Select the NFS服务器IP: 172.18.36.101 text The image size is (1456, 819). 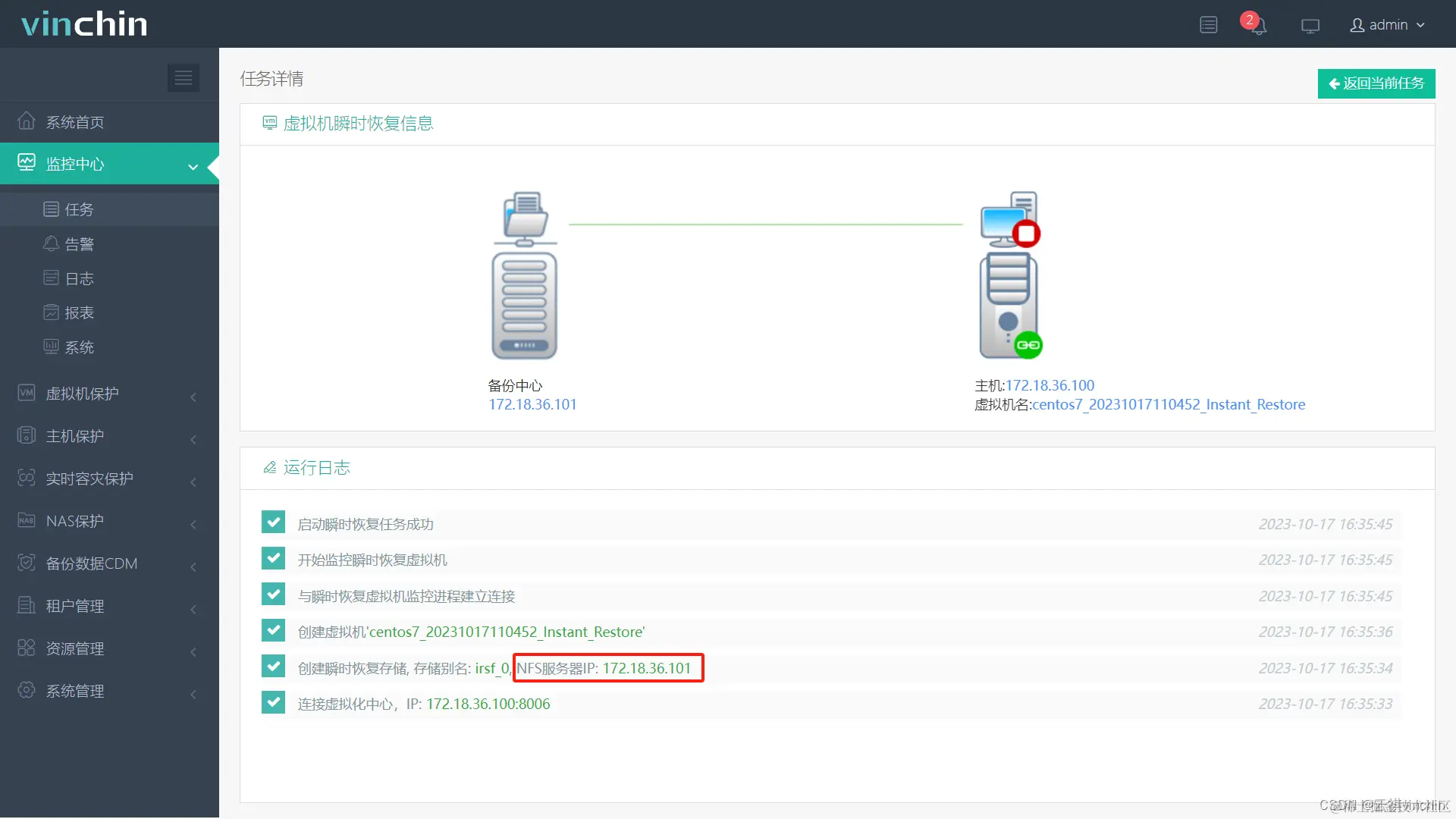pyautogui.click(x=604, y=668)
